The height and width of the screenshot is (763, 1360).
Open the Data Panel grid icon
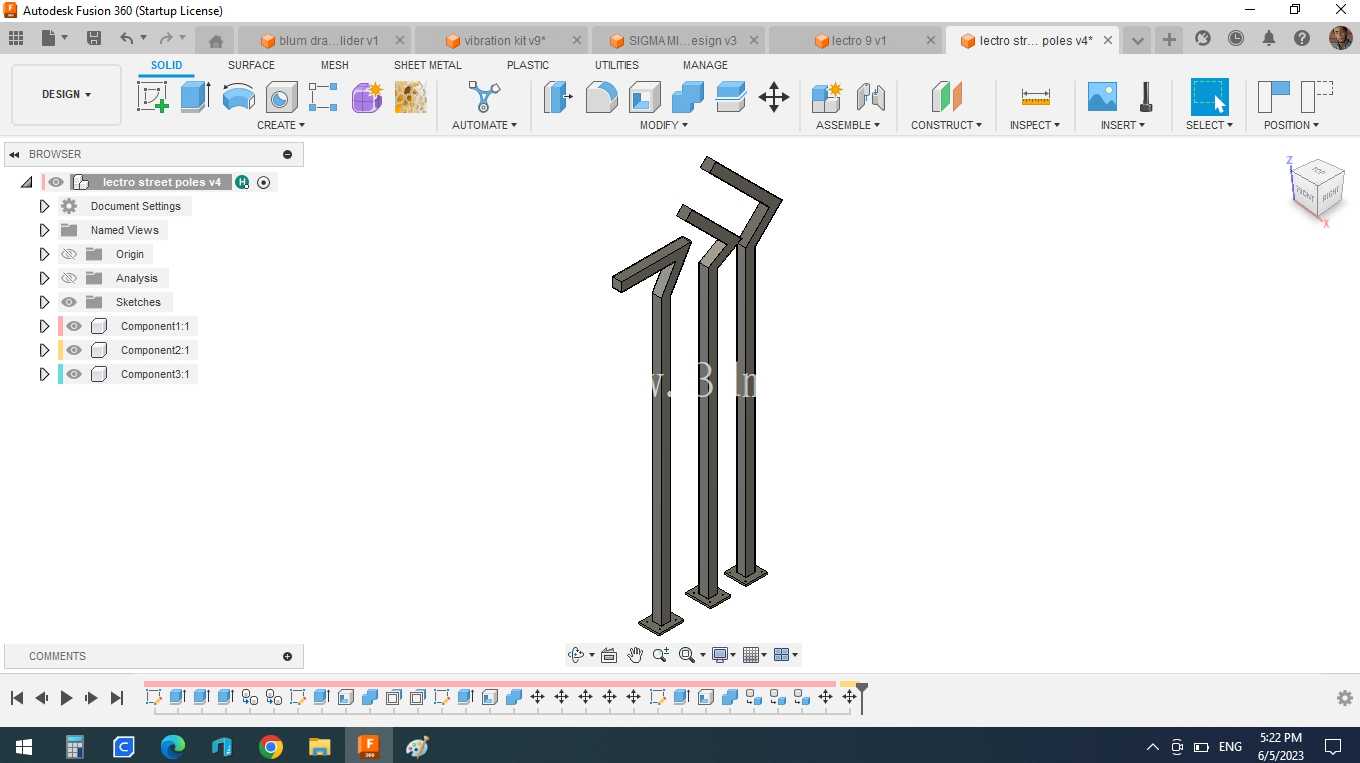click(15, 38)
